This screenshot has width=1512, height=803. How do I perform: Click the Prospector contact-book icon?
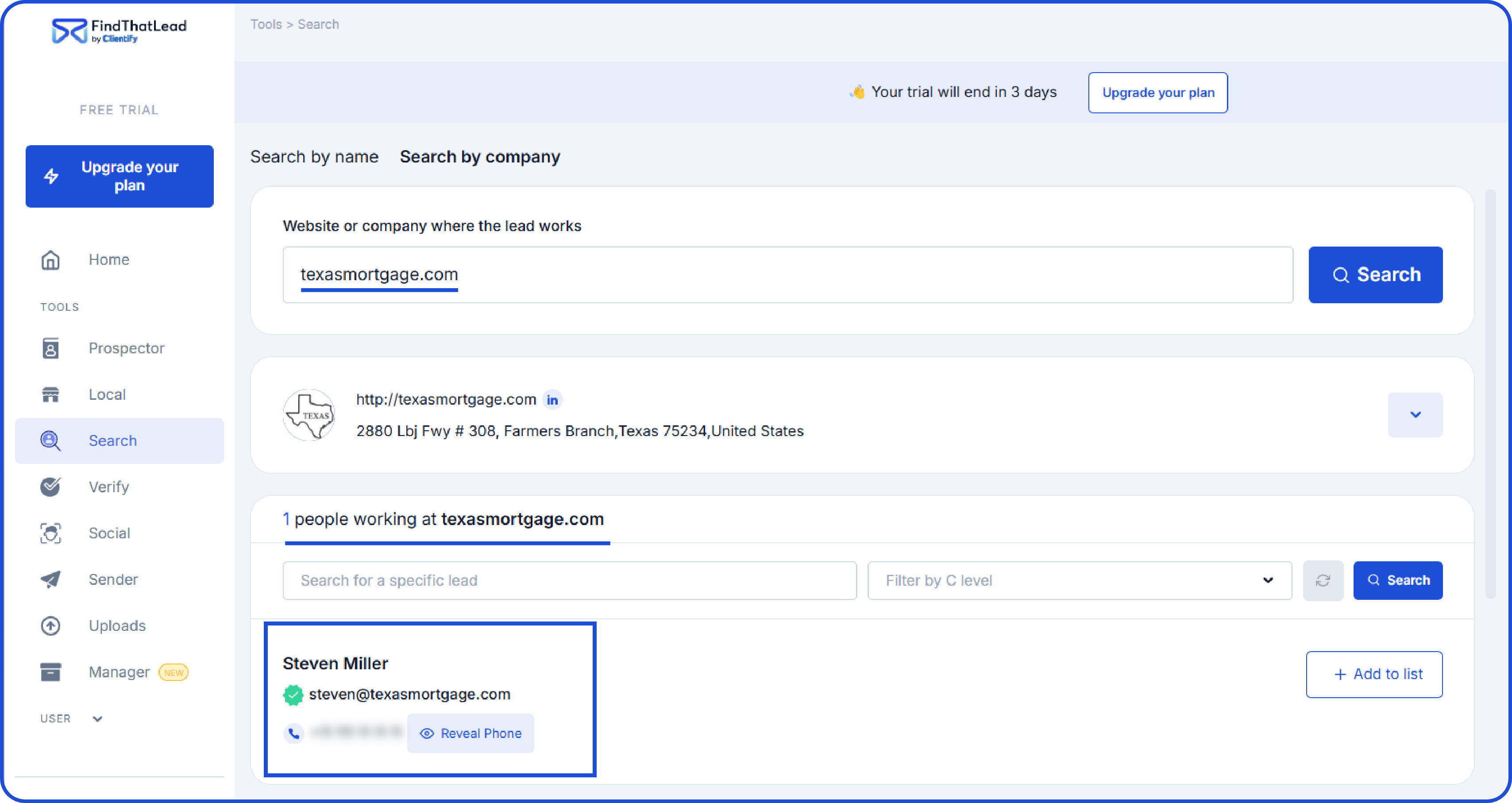(50, 348)
